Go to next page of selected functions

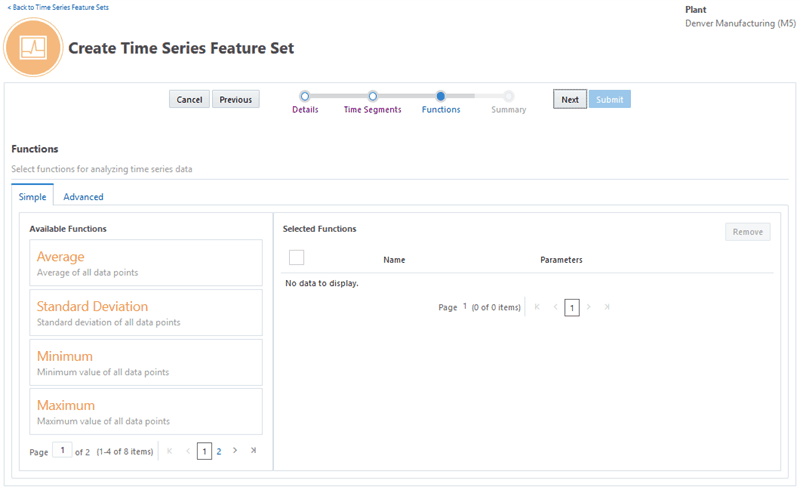[x=589, y=307]
